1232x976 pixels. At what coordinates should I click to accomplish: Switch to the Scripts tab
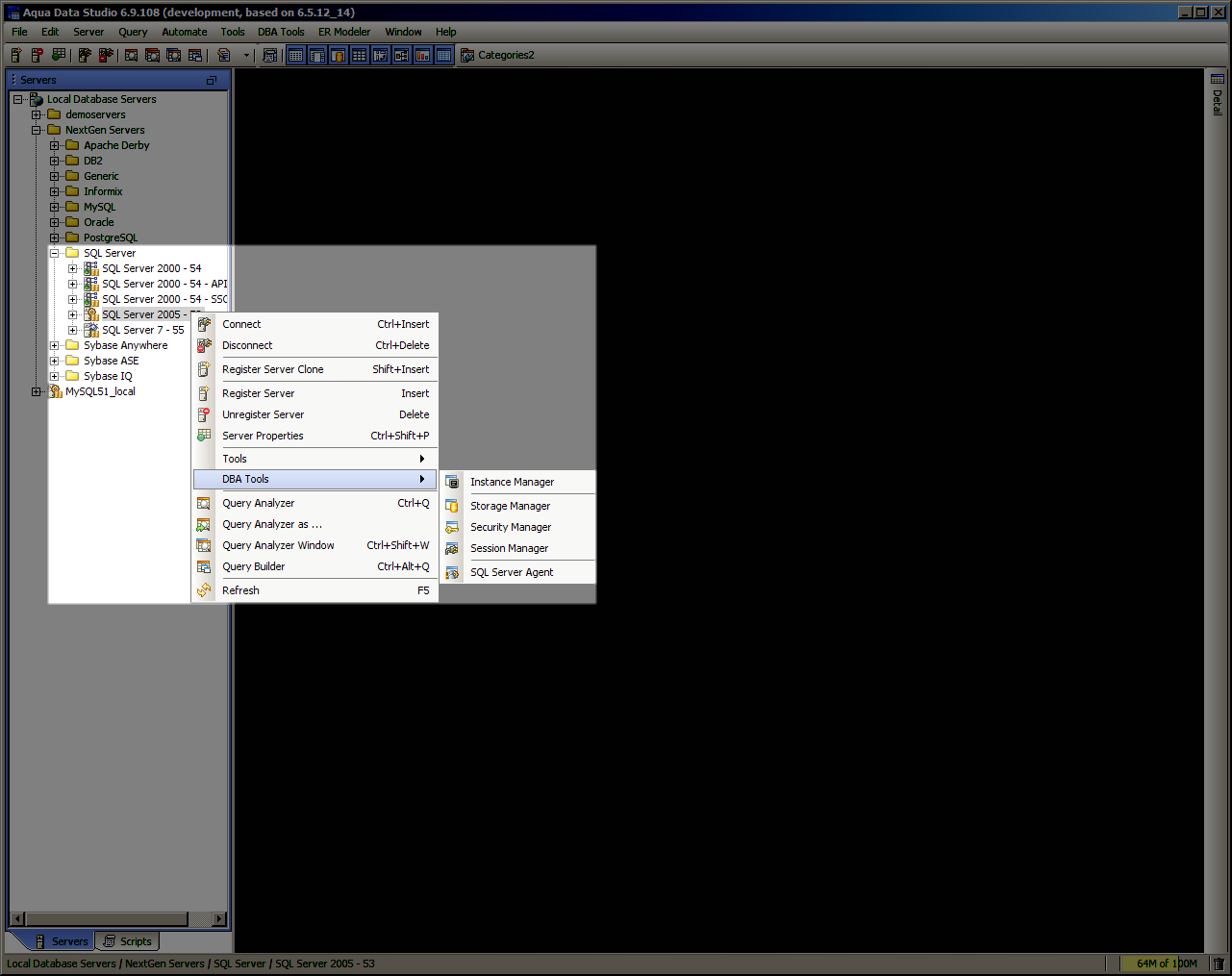pos(127,941)
